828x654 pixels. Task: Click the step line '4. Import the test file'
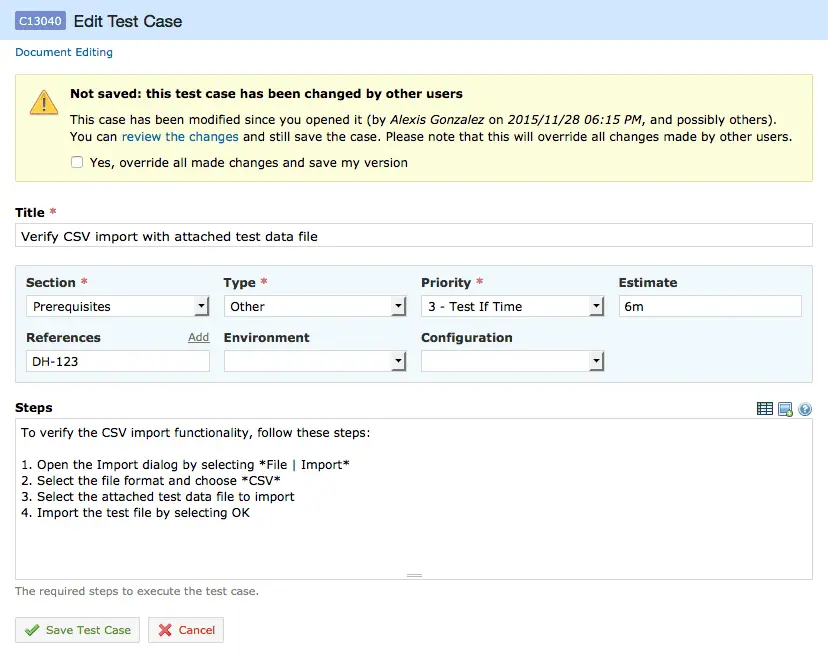[x=135, y=513]
